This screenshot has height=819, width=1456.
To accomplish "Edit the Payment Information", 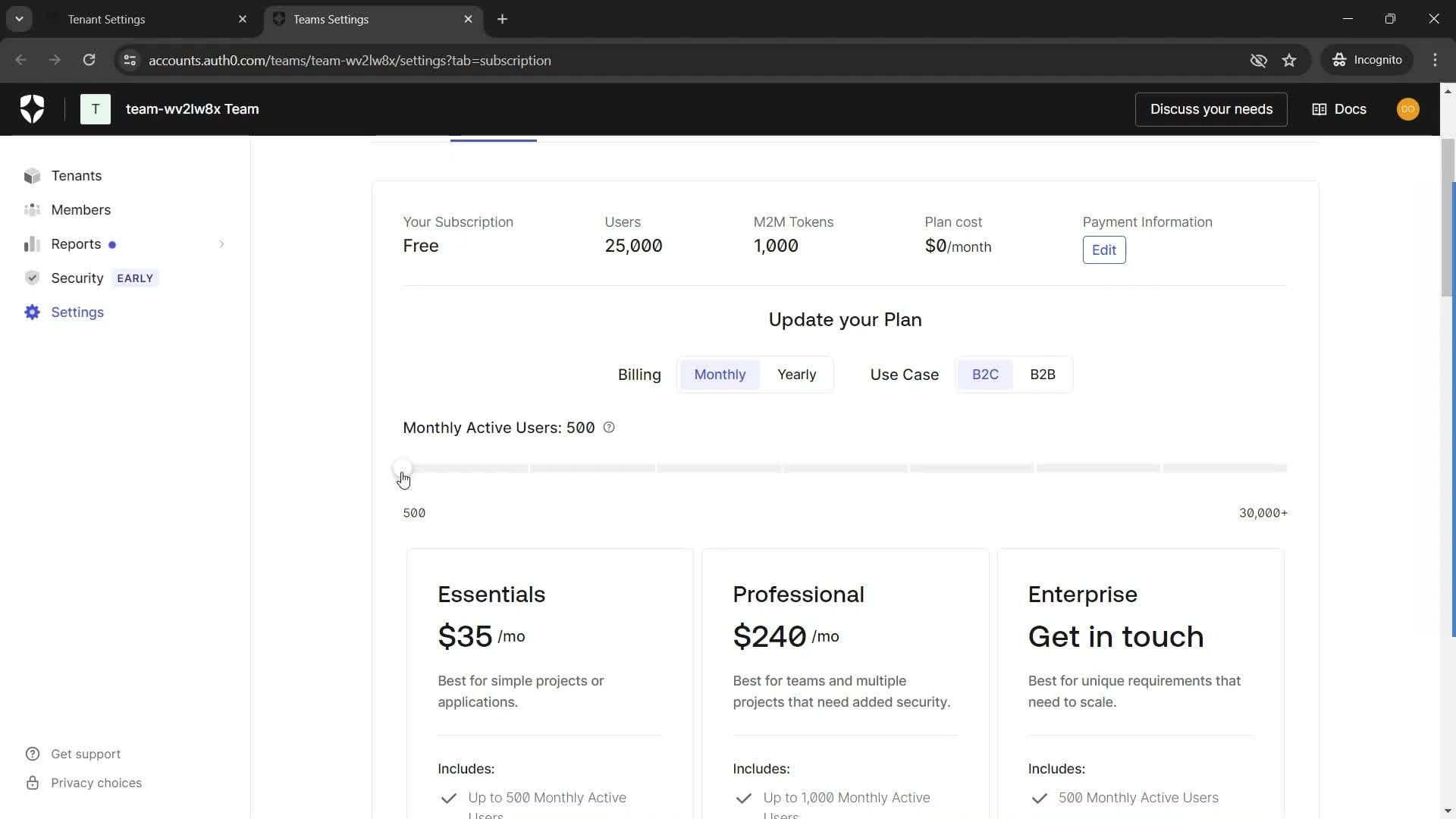I will [1104, 250].
